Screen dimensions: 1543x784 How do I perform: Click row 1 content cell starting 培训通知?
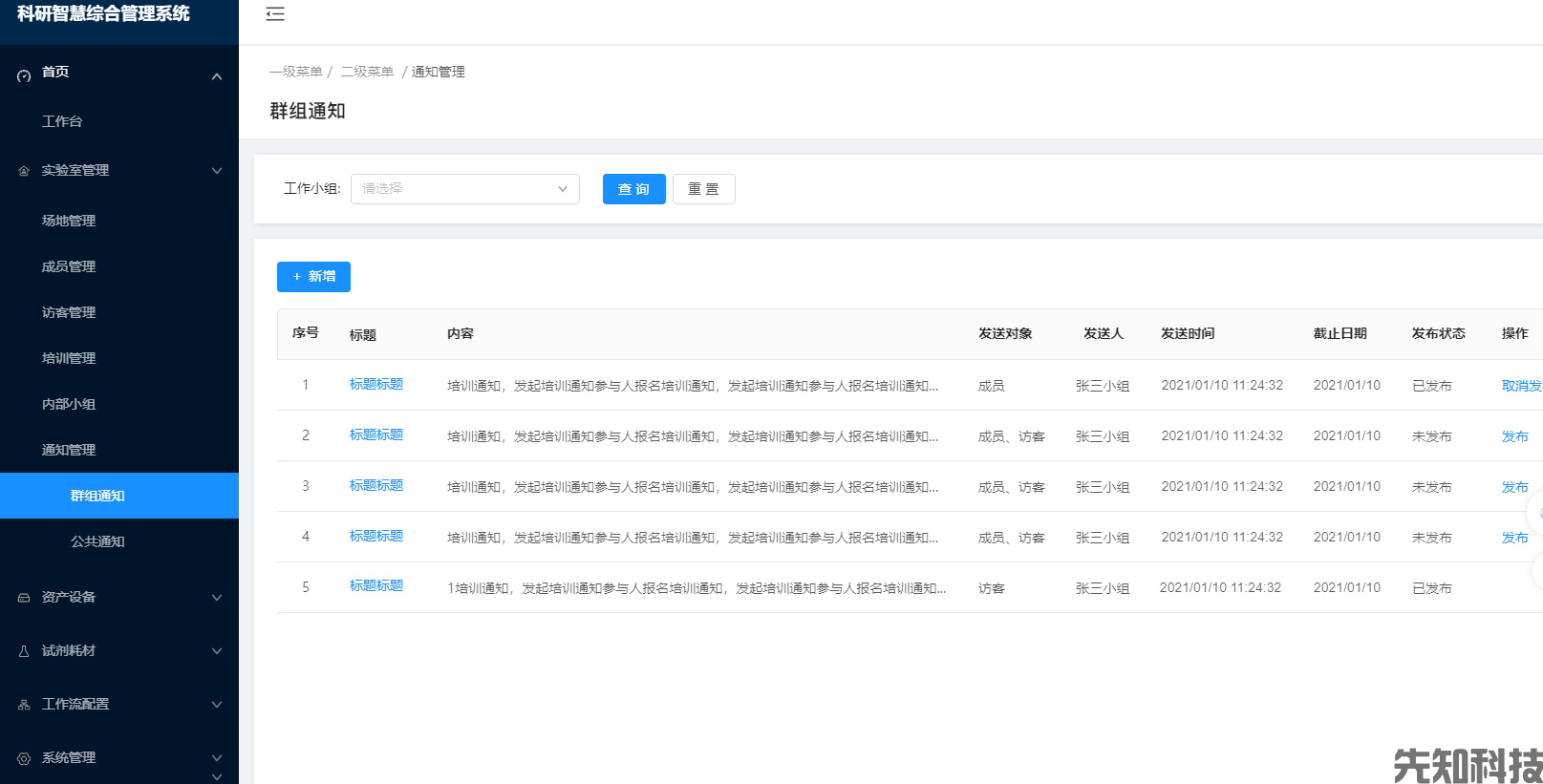click(693, 386)
